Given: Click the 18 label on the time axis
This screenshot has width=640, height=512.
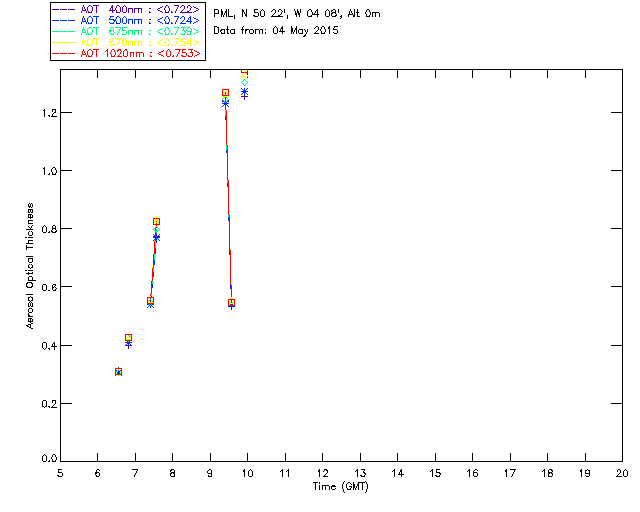Looking at the screenshot, I should coord(547,473).
